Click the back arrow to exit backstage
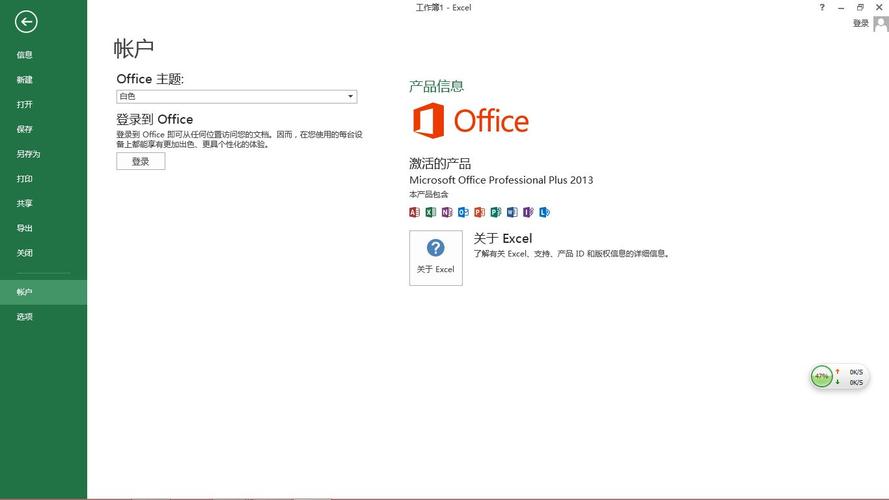The width and height of the screenshot is (889, 500). (26, 22)
